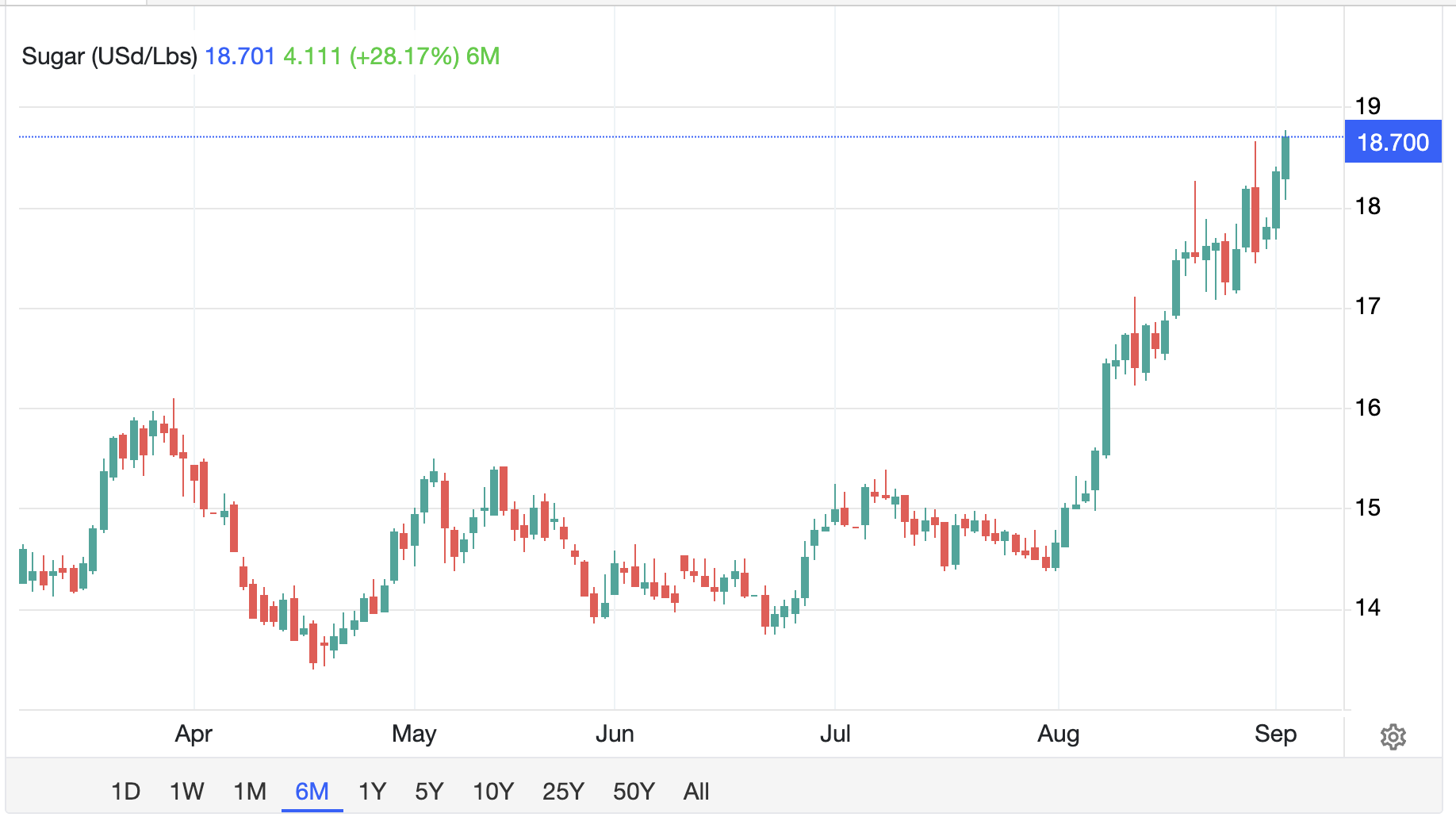
Task: Switch to the 1W time range
Action: [187, 792]
